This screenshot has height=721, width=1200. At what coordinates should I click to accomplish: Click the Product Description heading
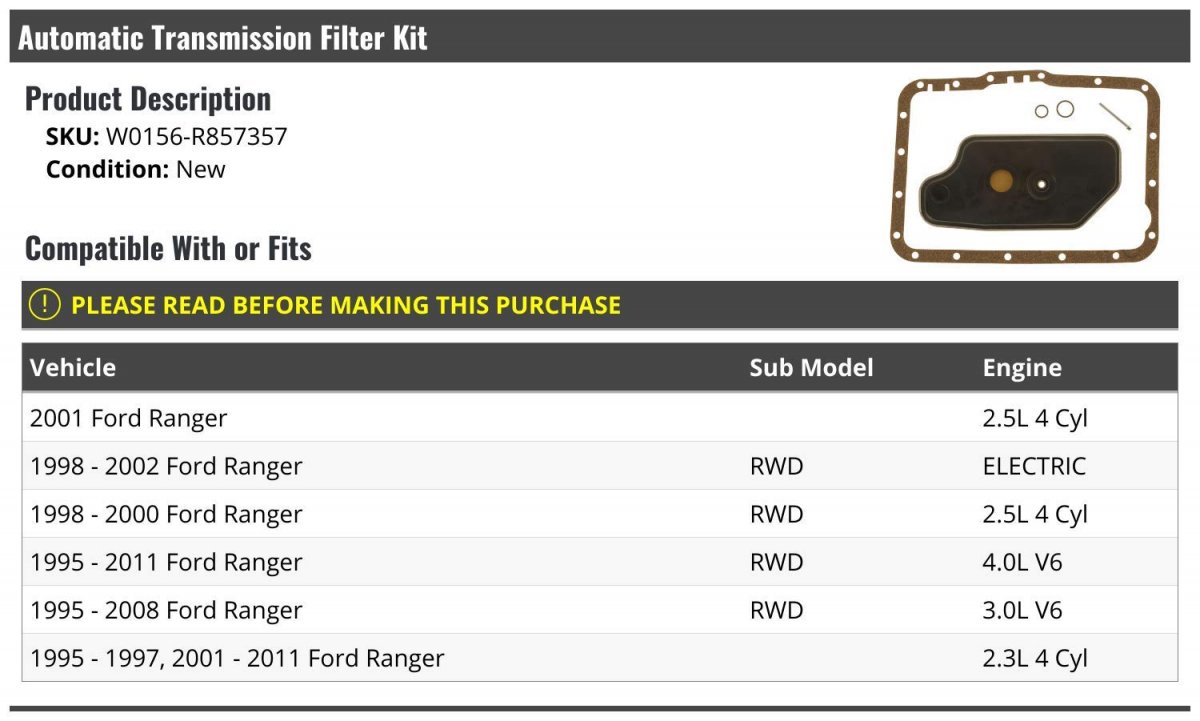148,98
